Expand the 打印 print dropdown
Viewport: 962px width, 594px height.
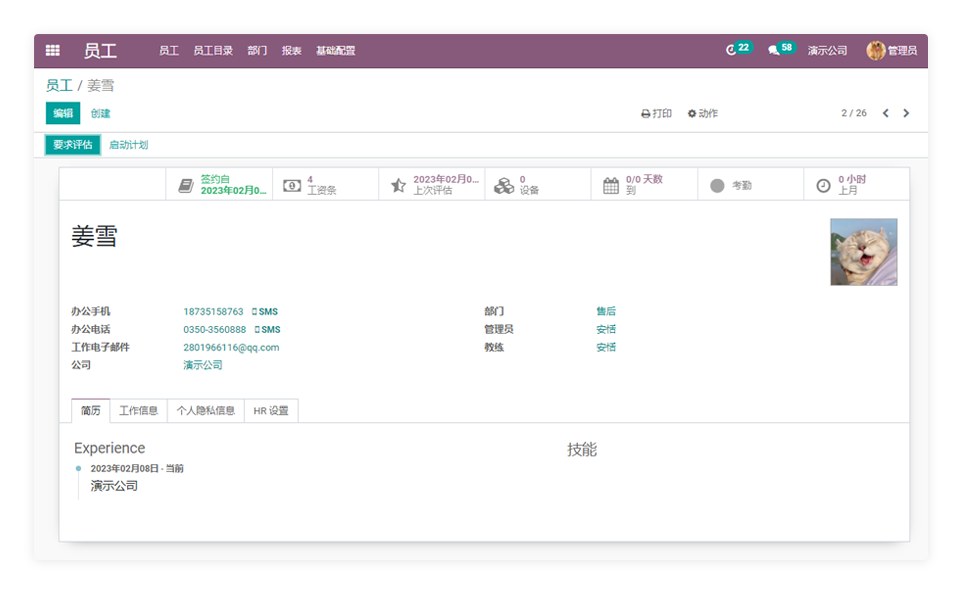click(x=657, y=114)
